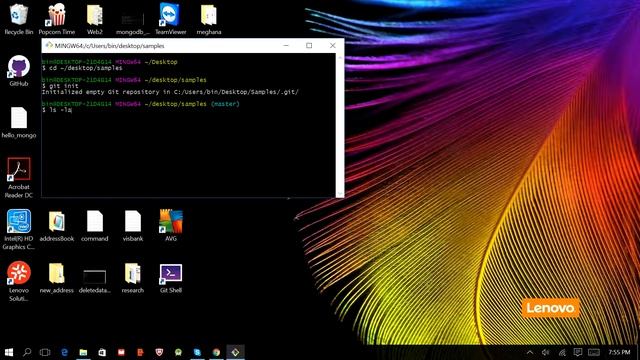Open the MINGW64 window system menu icon
The width and height of the screenshot is (640, 360).
click(49, 45)
